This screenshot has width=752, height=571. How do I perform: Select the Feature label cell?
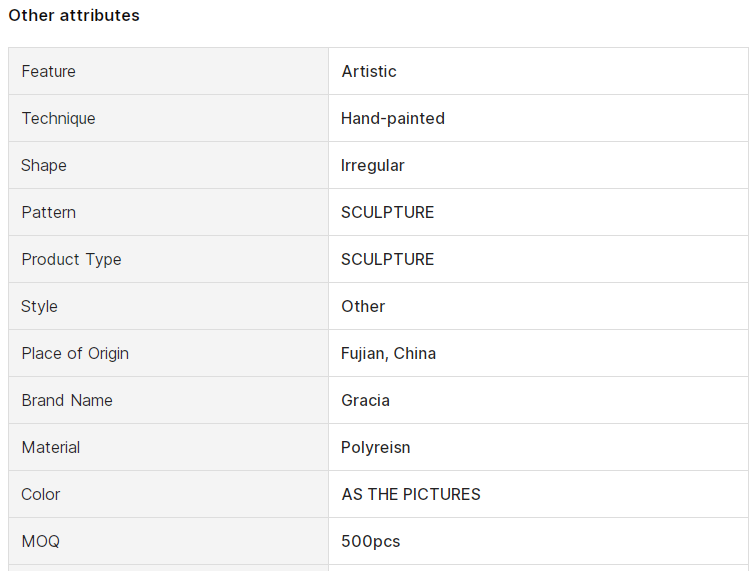[x=168, y=71]
